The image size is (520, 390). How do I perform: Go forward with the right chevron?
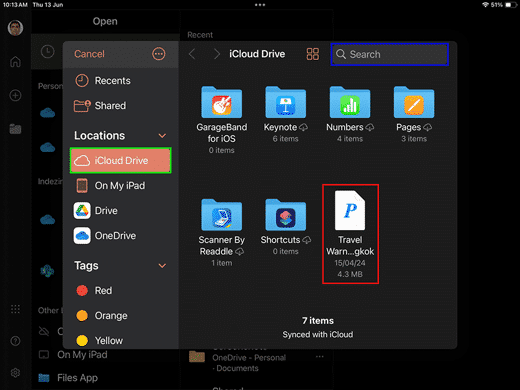click(x=217, y=54)
